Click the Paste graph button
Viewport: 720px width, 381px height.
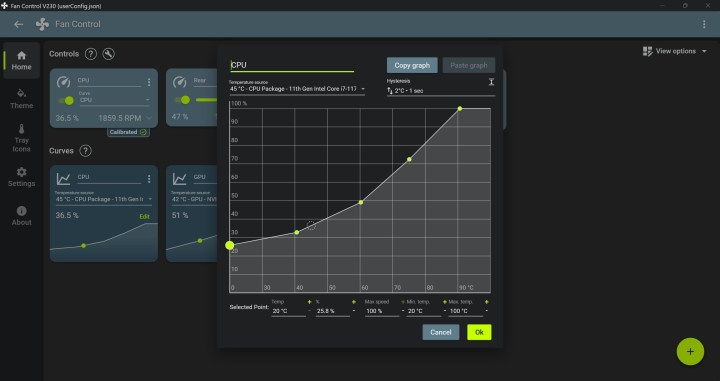click(x=469, y=65)
